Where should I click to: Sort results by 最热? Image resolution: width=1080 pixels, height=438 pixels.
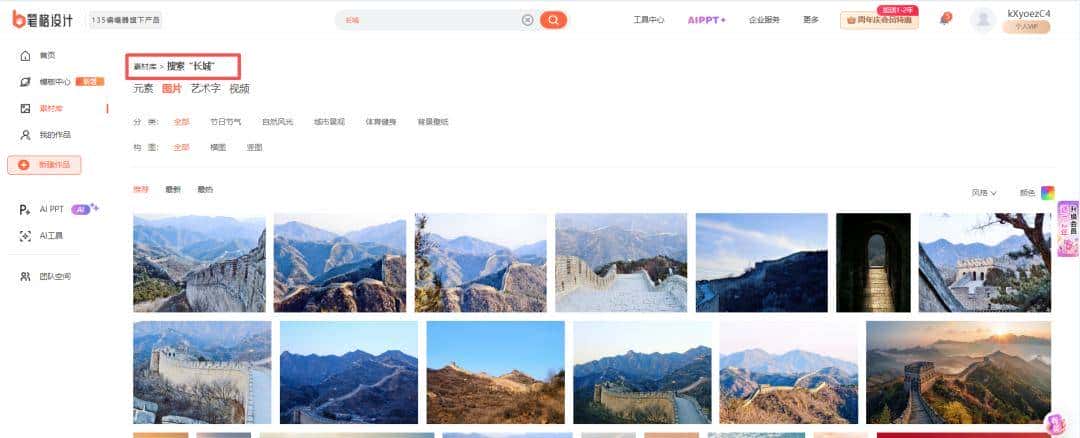[205, 189]
